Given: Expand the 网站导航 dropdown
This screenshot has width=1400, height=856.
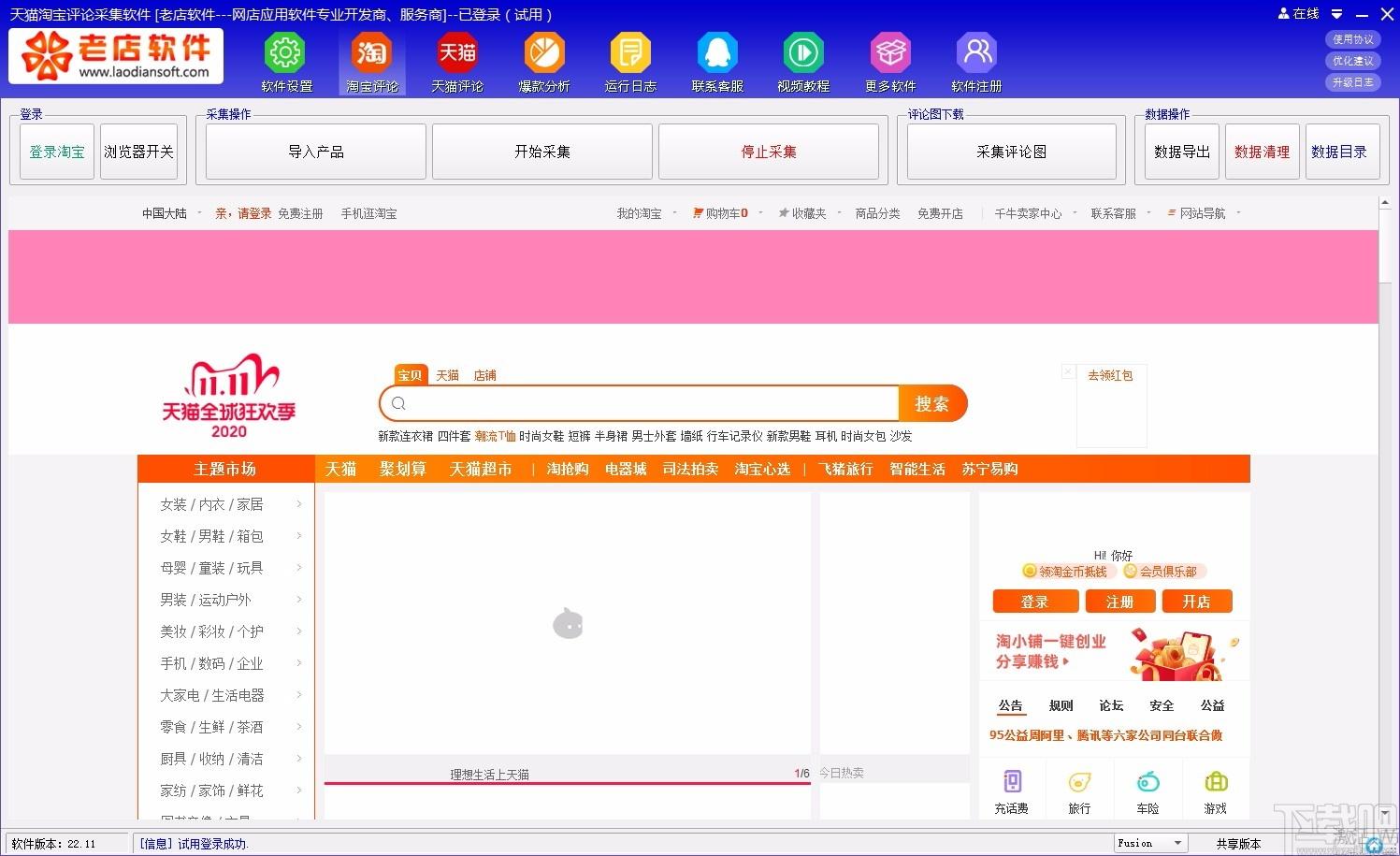Looking at the screenshot, I should [x=1238, y=213].
